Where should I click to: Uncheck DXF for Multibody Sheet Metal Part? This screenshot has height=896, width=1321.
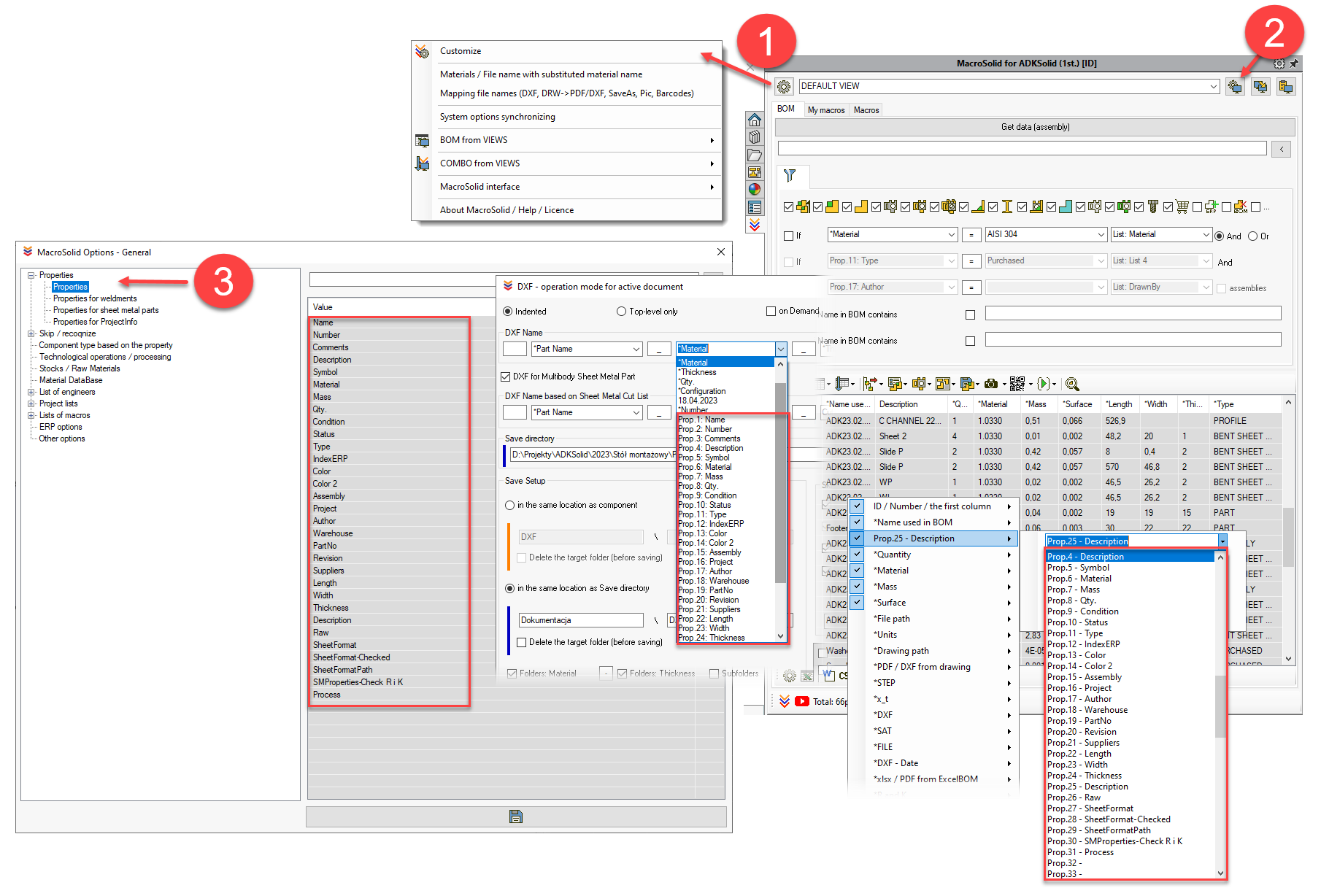point(505,376)
